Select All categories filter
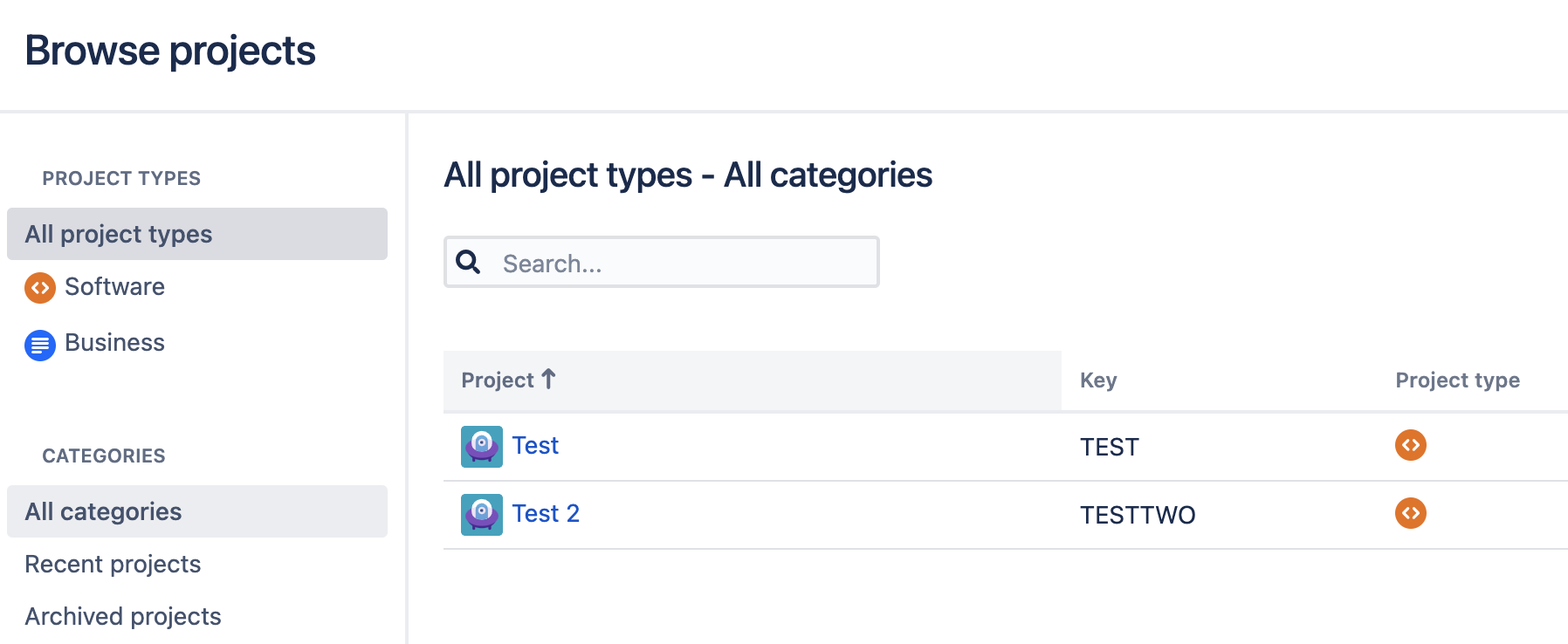 103,511
